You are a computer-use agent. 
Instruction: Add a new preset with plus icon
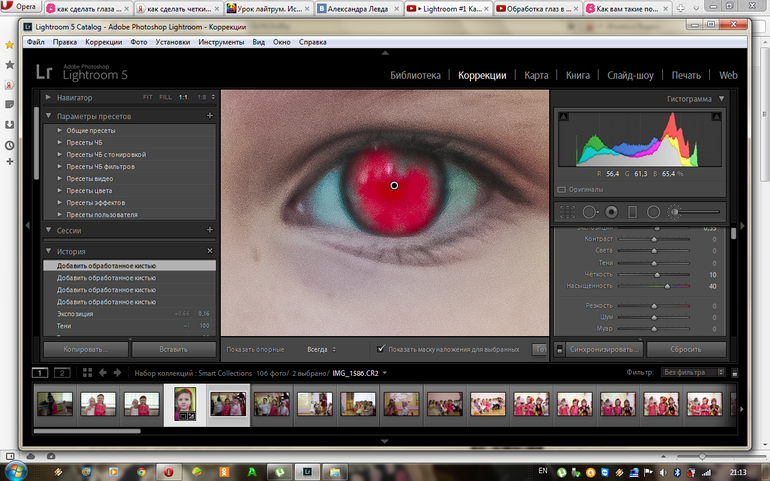tap(209, 116)
